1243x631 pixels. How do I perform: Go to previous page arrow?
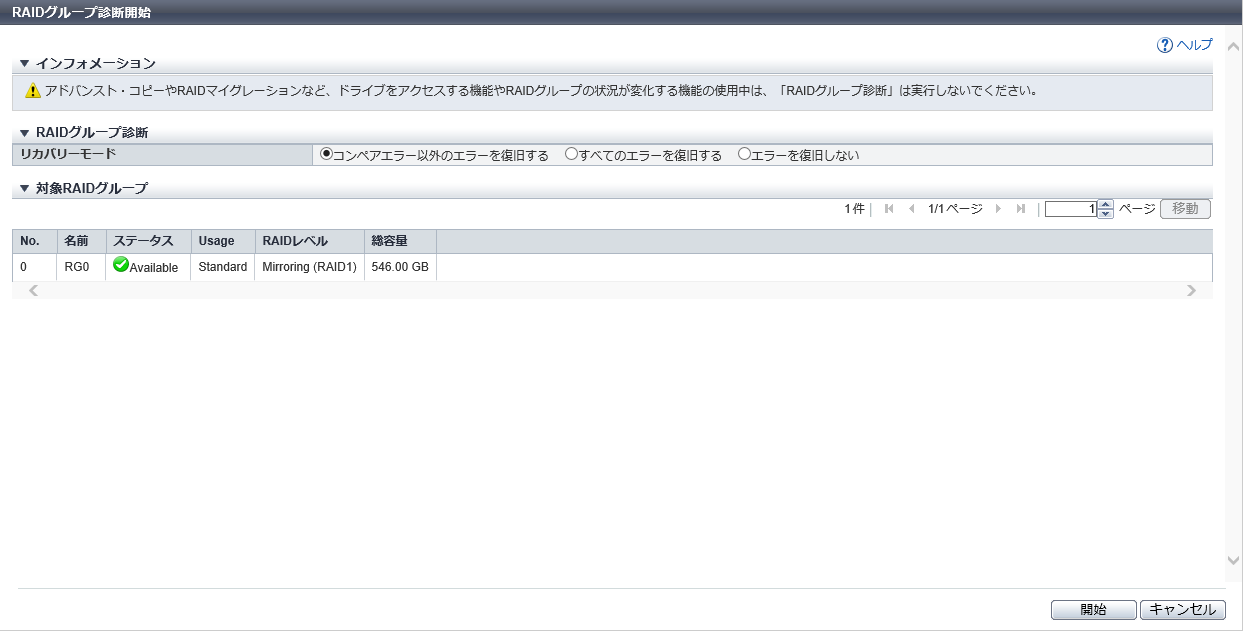911,209
